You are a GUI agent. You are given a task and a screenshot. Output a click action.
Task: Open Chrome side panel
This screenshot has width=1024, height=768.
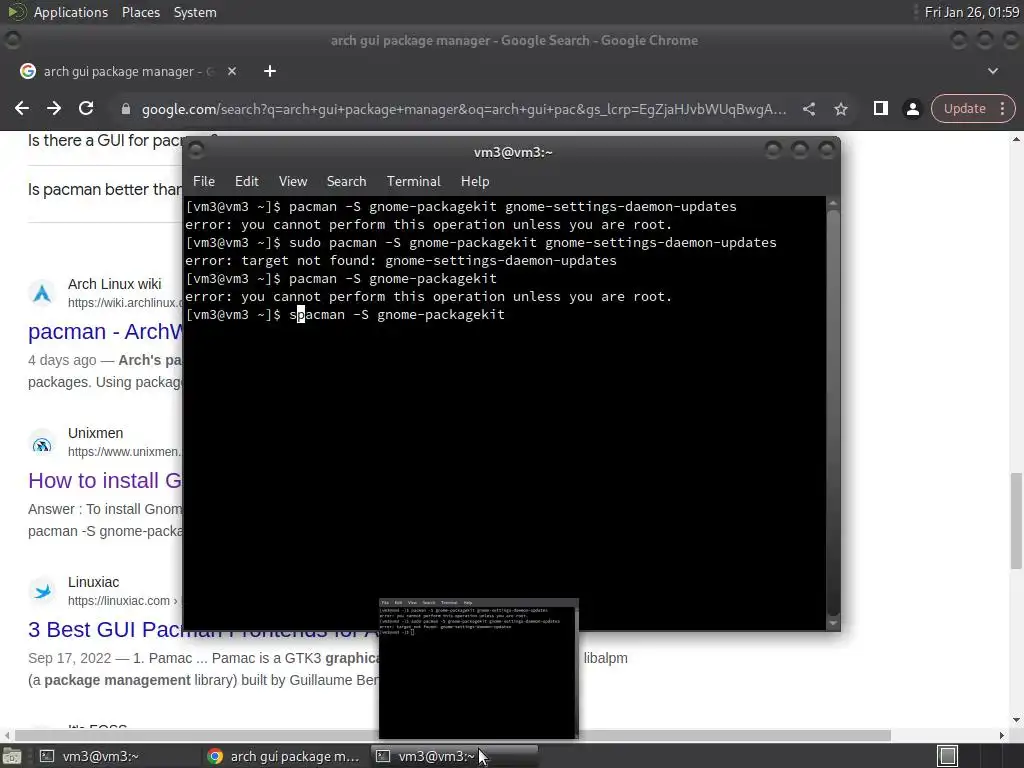881,108
